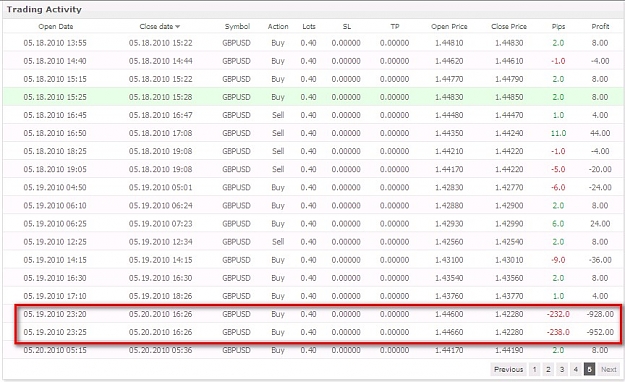Click close price 1.42770

pyautogui.click(x=509, y=187)
